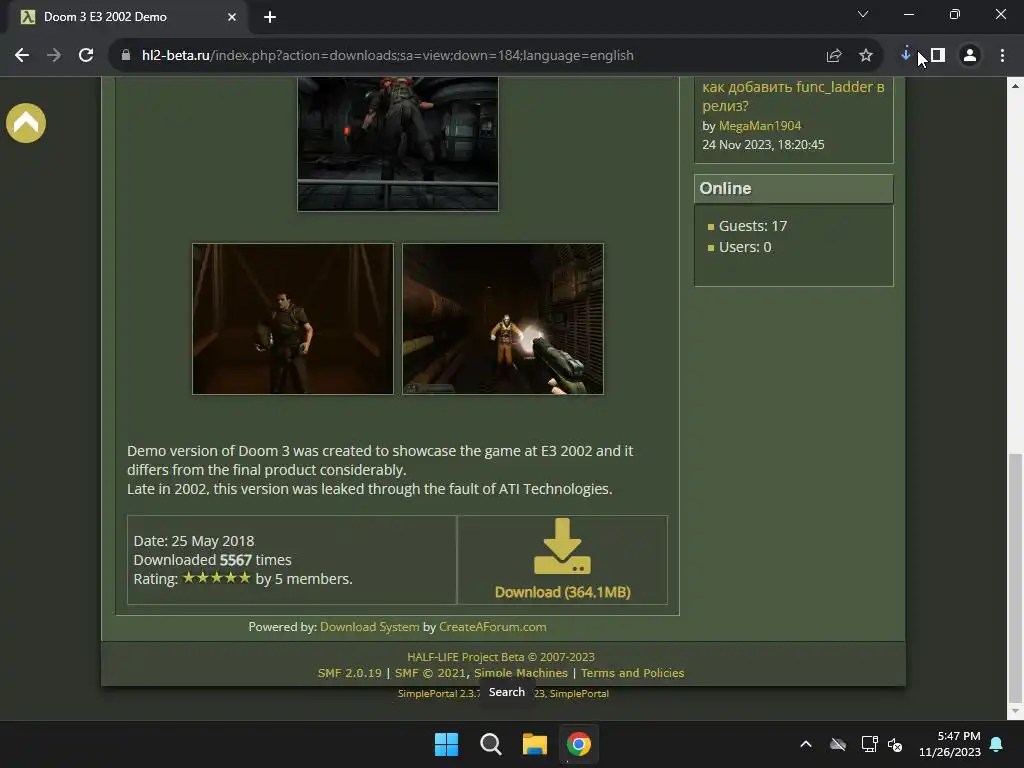Open the Chrome profile avatar icon

tap(970, 56)
